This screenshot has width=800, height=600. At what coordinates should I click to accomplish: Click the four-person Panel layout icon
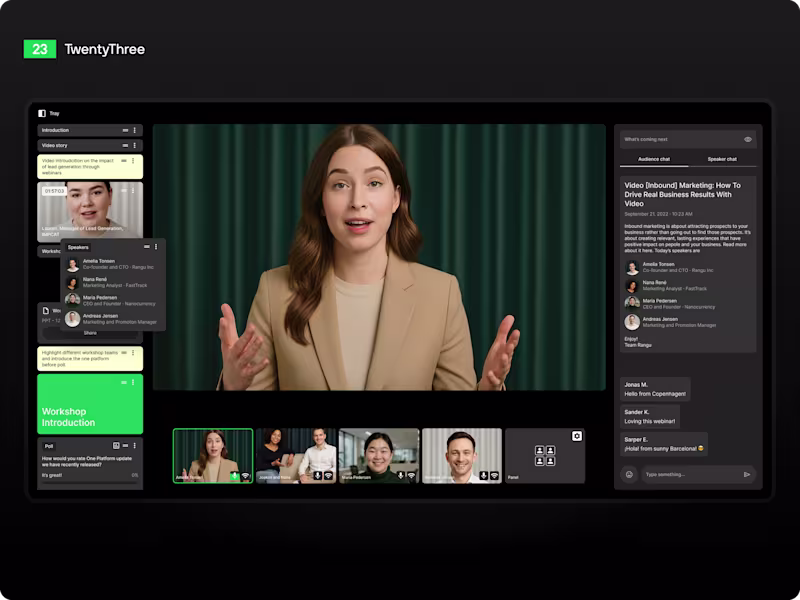(545, 456)
